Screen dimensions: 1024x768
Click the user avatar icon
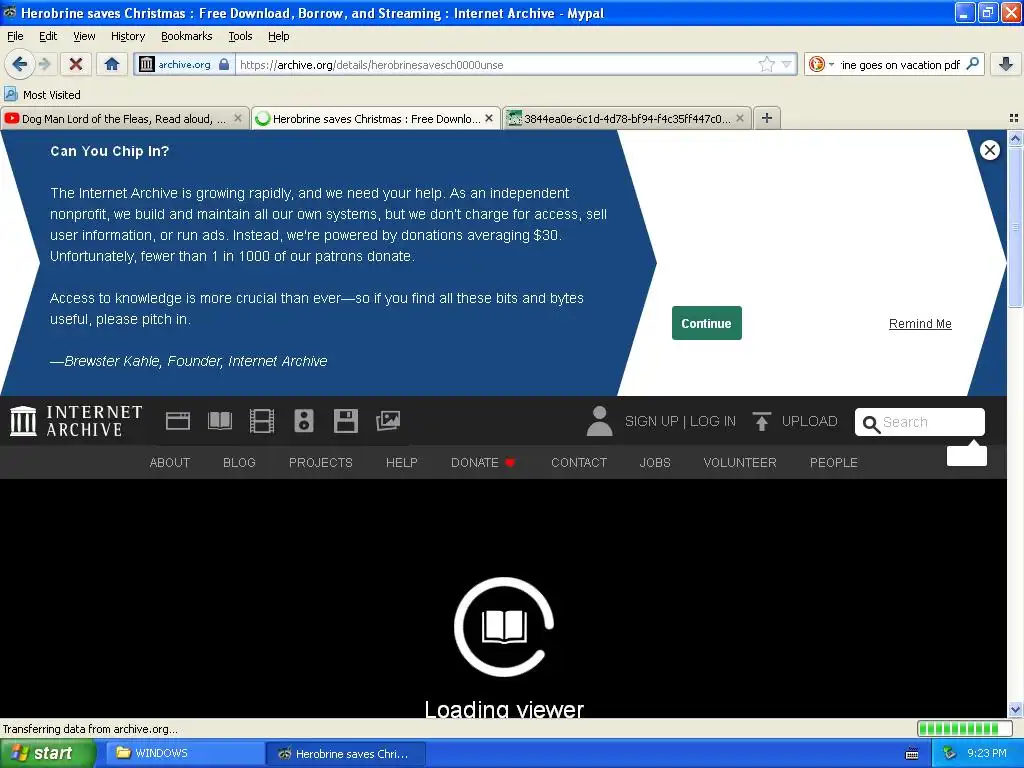point(600,421)
